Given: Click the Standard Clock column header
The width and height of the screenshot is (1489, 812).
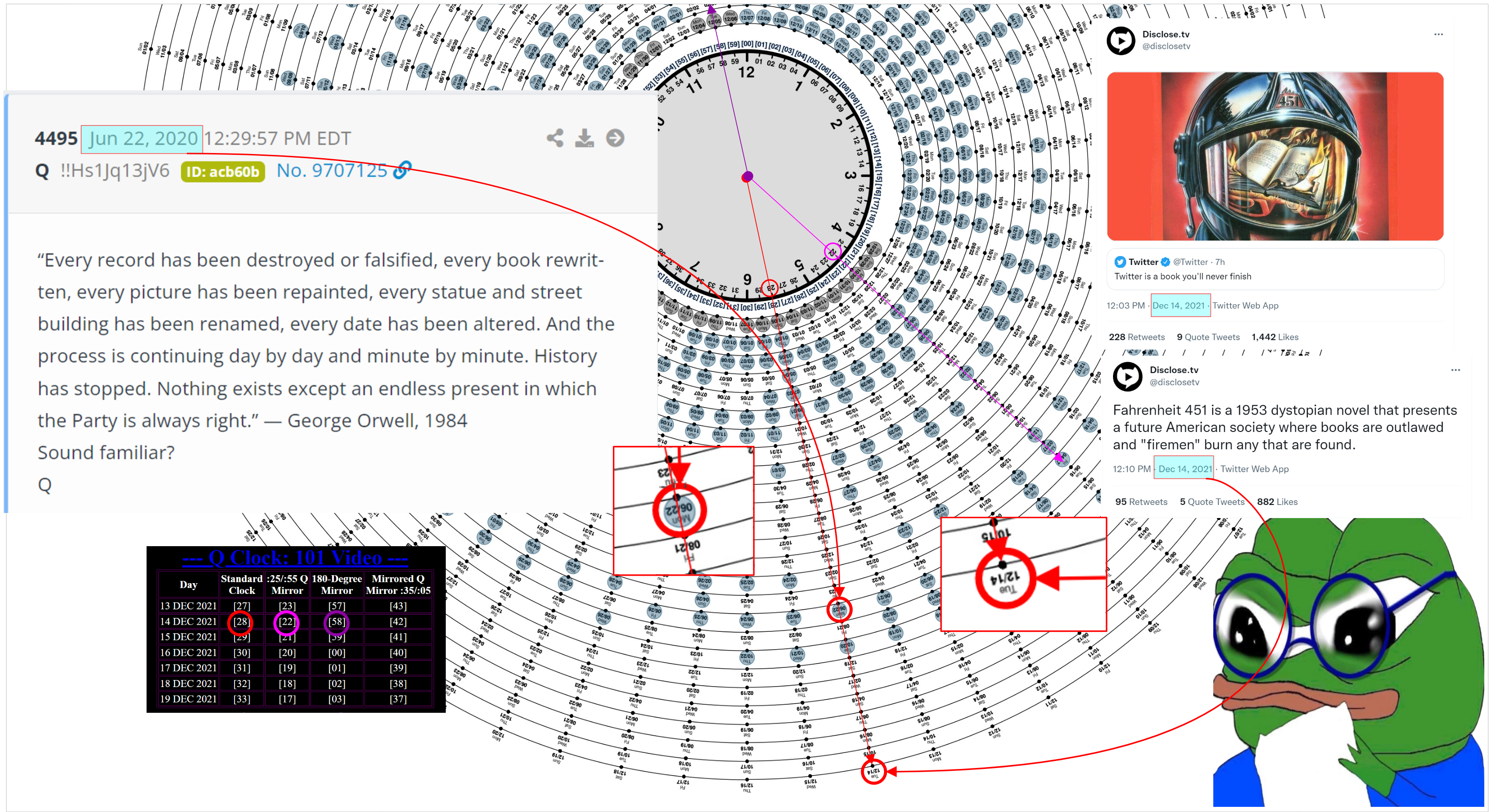Looking at the screenshot, I should (x=242, y=584).
